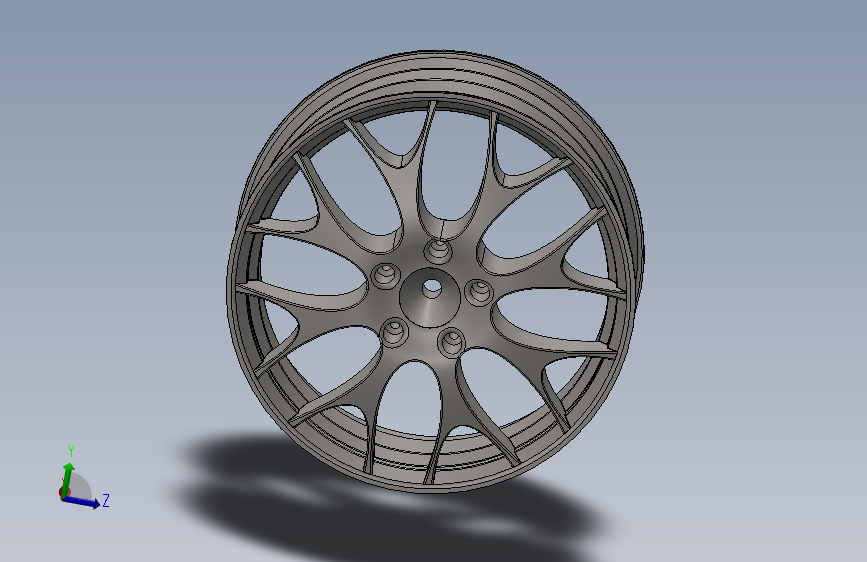Select the center bore hole of the wheel hub
Image resolution: width=867 pixels, height=562 pixels.
click(x=432, y=288)
